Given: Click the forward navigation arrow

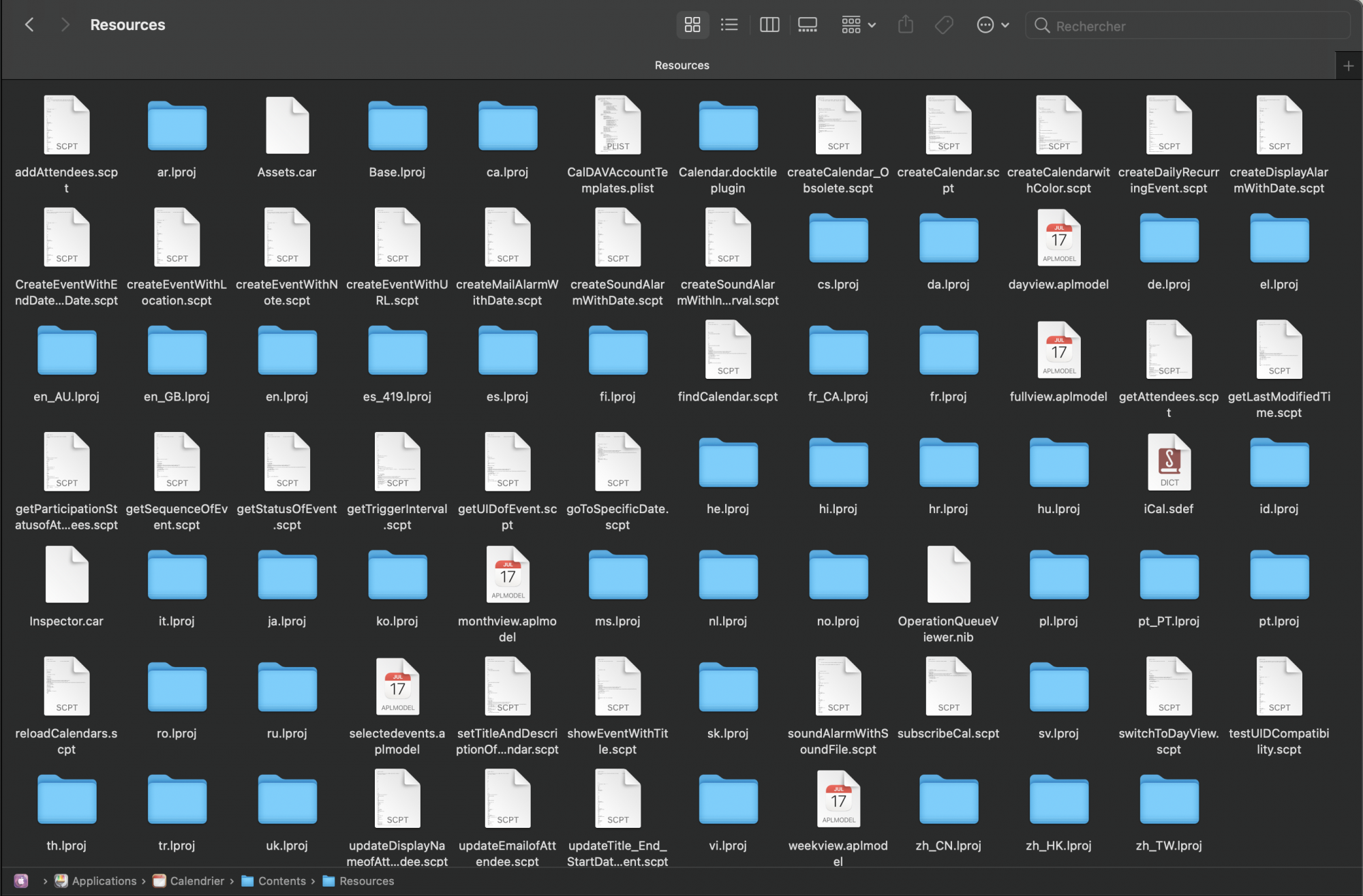Looking at the screenshot, I should coord(65,25).
